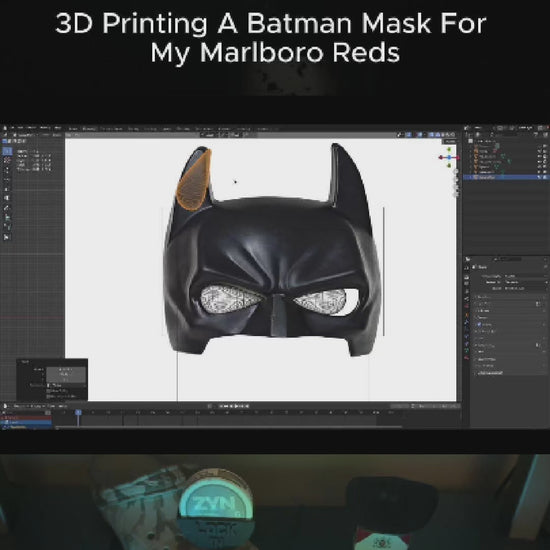Toggle render camera icon on highlighted outliner row
This screenshot has width=550, height=550.
click(546, 177)
